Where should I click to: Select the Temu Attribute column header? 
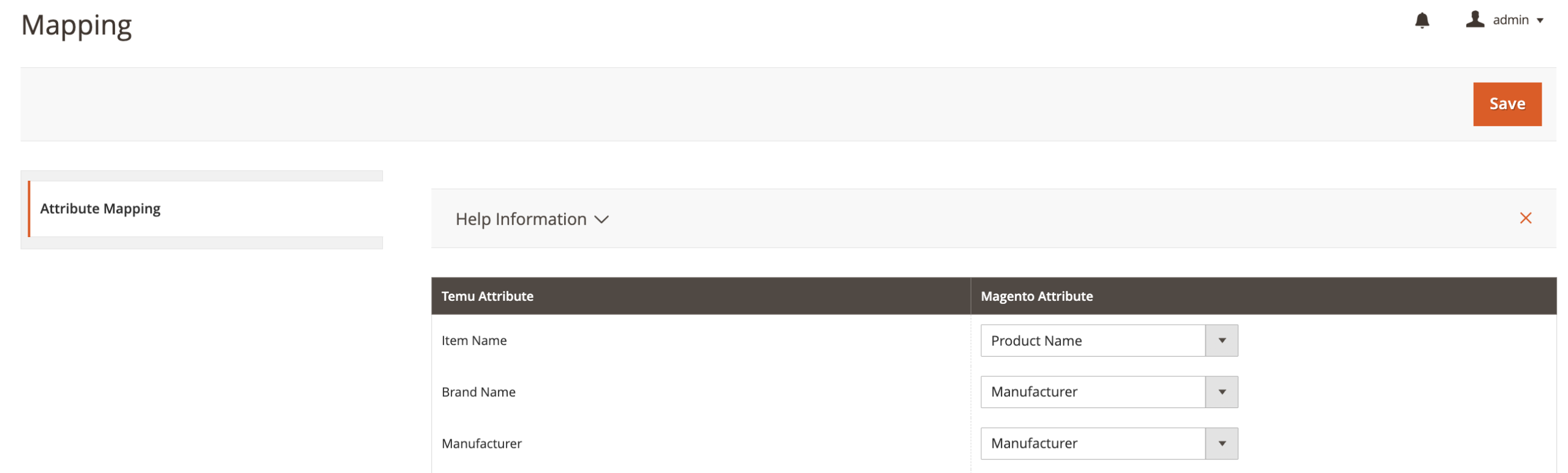coord(488,296)
